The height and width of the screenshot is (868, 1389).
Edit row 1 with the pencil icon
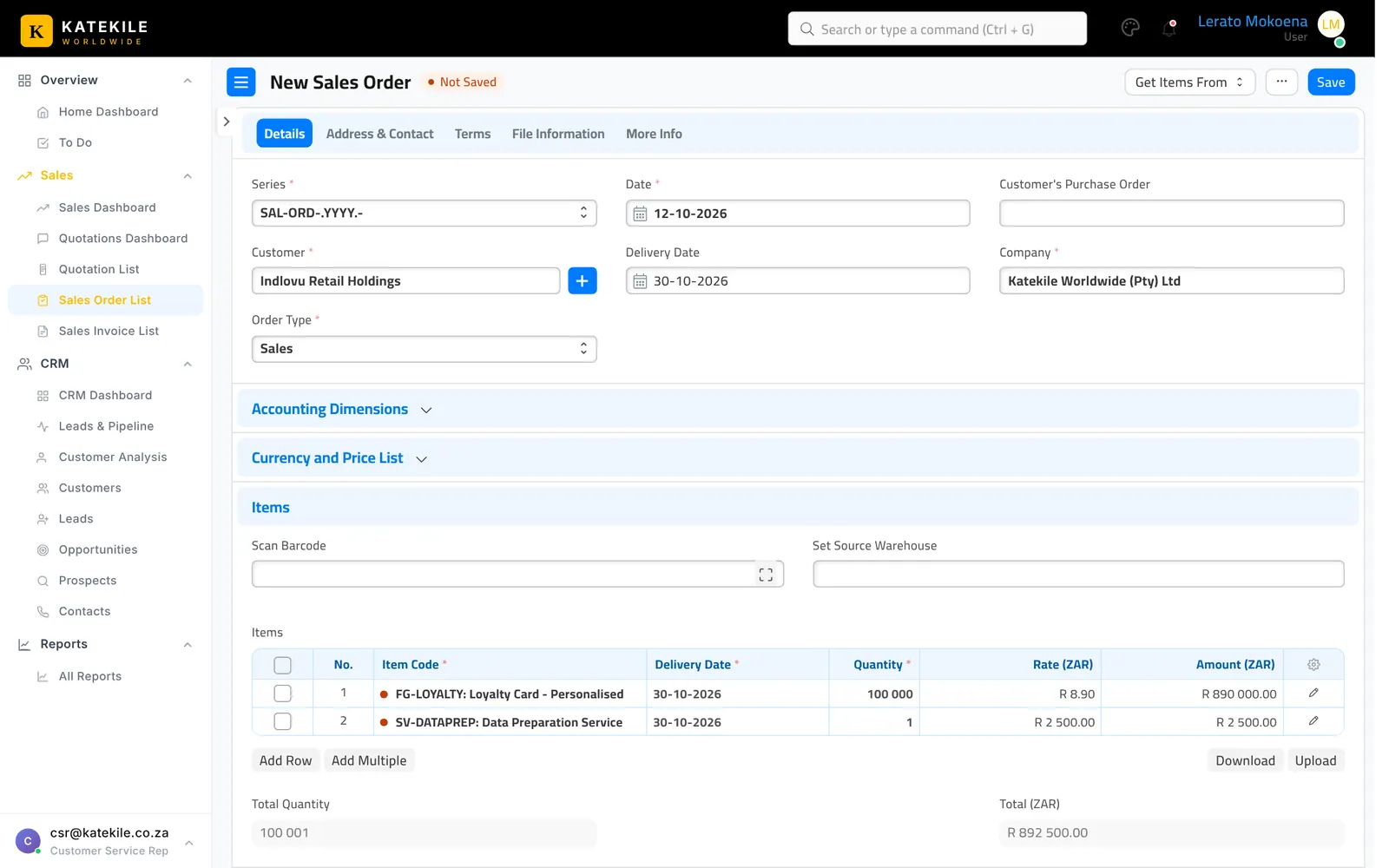1313,693
